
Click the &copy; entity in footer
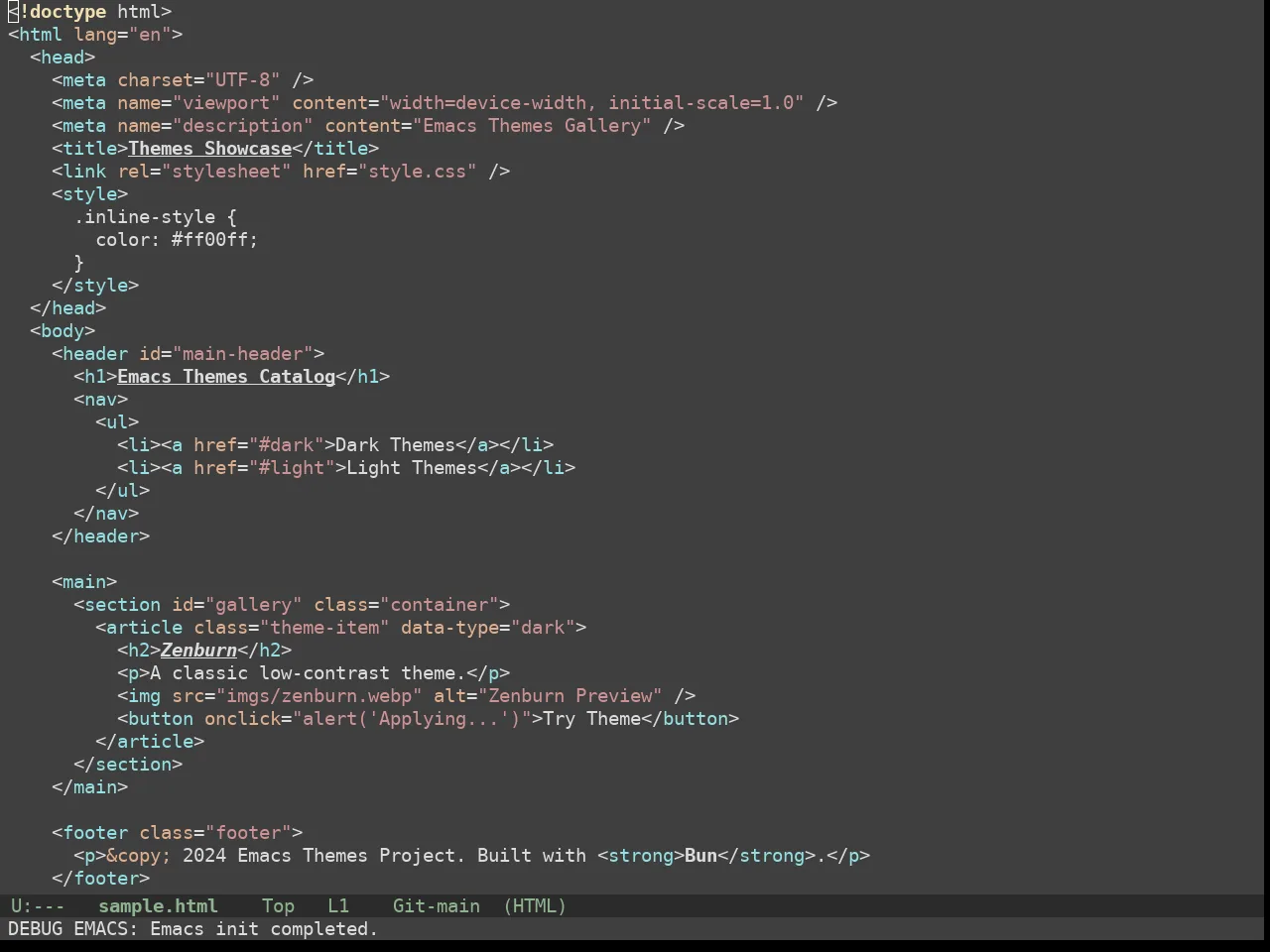[x=139, y=856]
